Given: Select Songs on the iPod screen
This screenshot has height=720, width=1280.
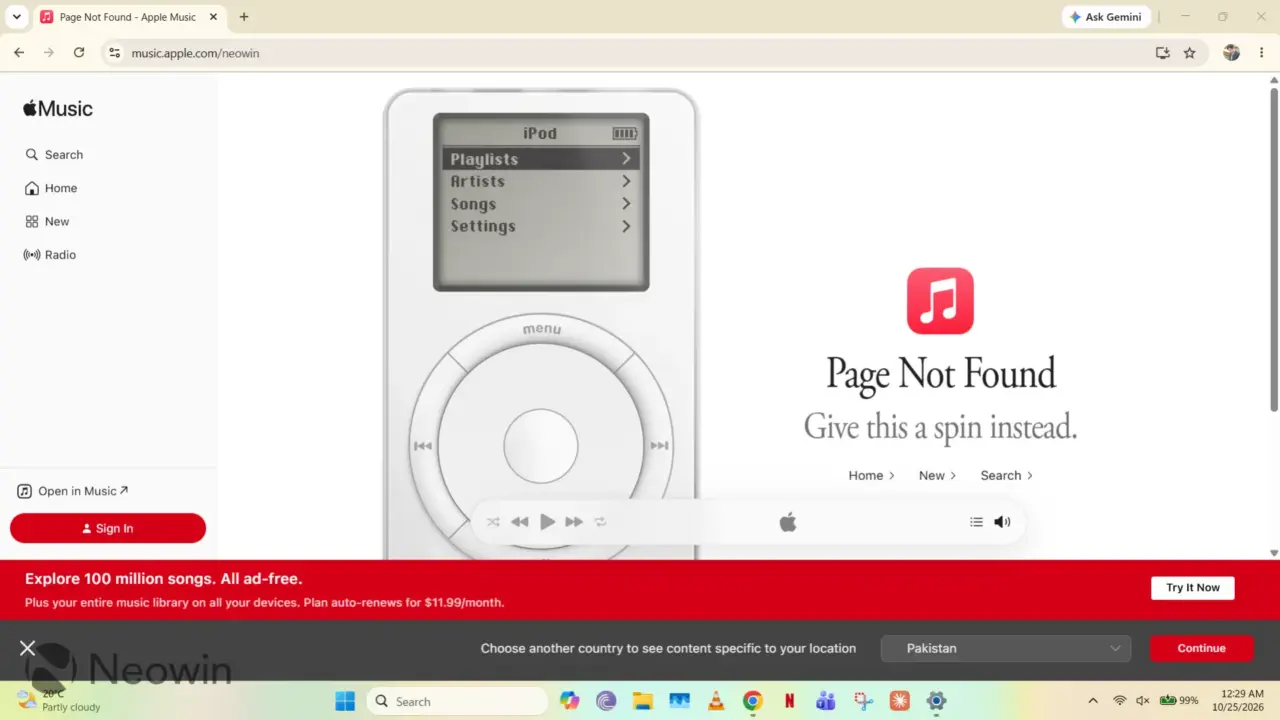Looking at the screenshot, I should coord(541,204).
